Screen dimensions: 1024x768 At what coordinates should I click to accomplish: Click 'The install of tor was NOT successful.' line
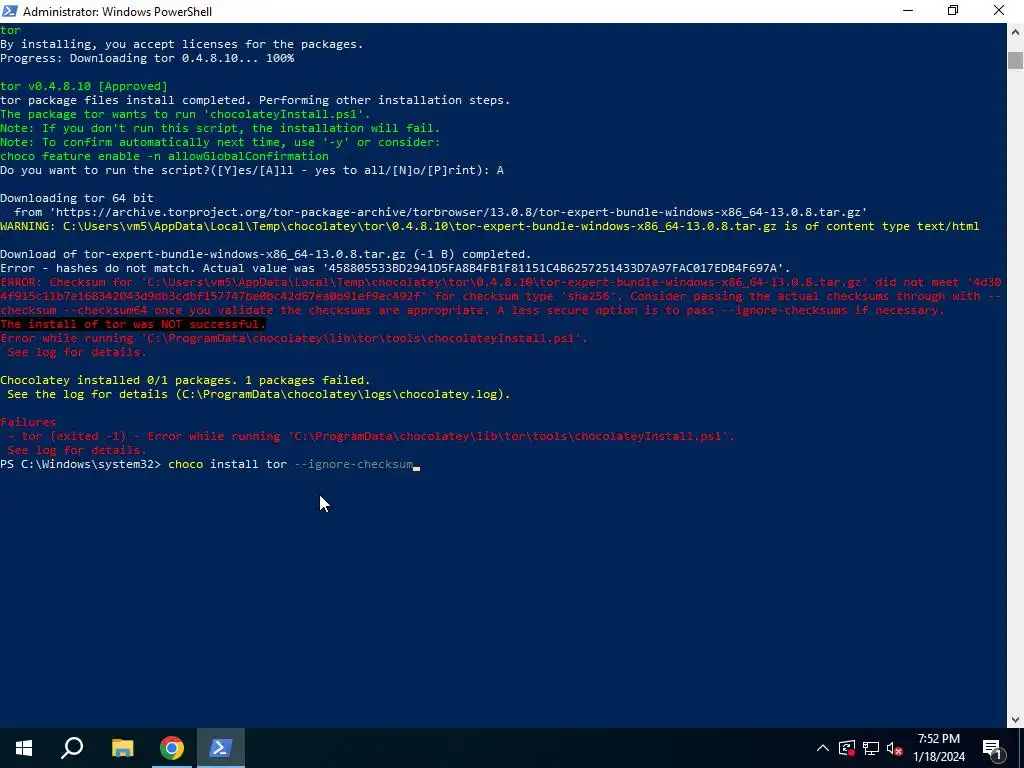point(133,324)
